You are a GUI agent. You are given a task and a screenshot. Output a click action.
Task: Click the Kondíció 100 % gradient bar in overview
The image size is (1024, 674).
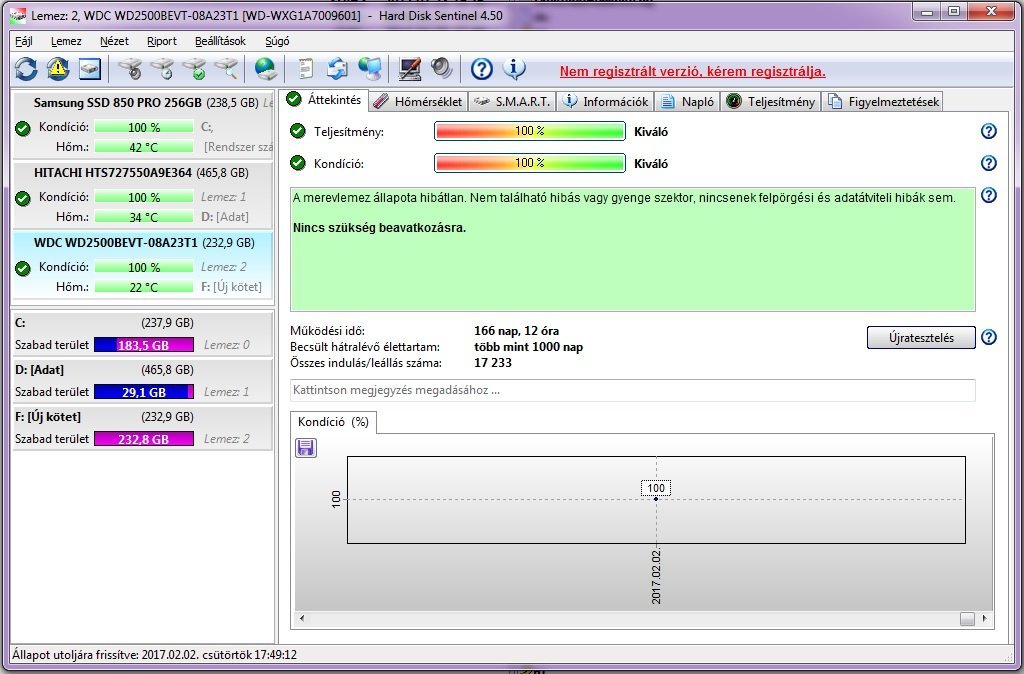pos(530,163)
